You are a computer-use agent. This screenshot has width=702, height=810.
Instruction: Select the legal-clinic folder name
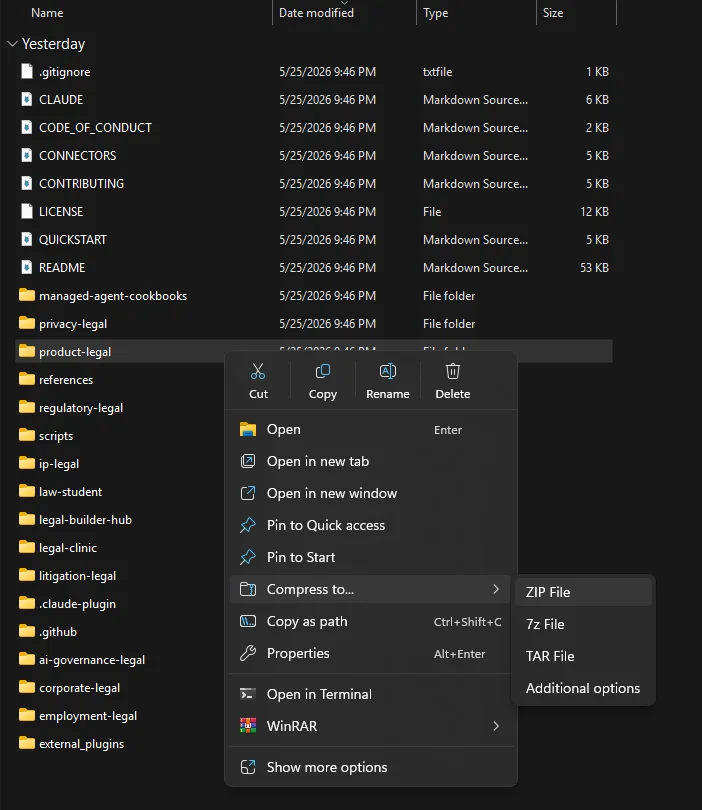point(68,548)
